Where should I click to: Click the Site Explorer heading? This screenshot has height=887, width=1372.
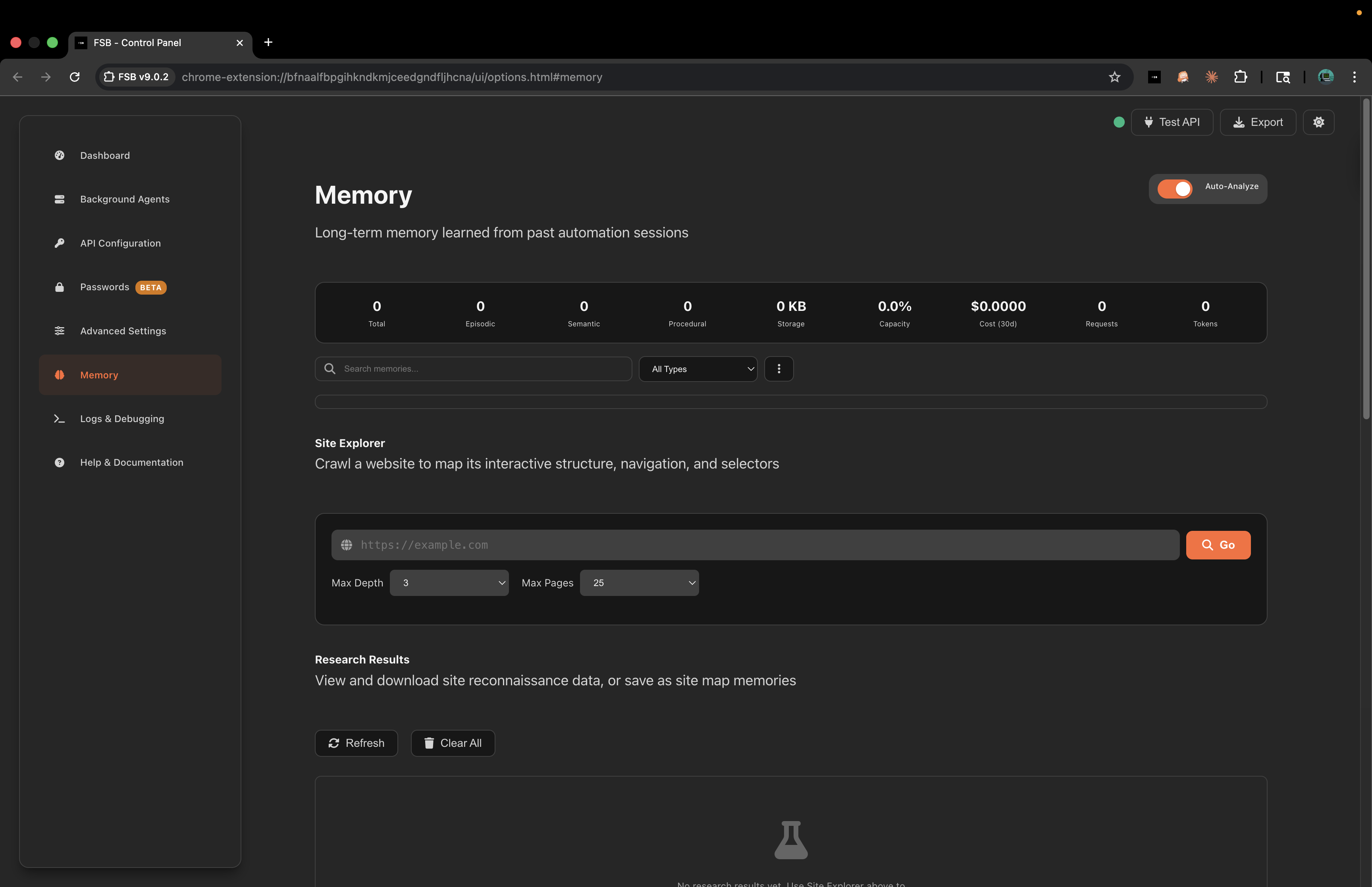(x=350, y=443)
